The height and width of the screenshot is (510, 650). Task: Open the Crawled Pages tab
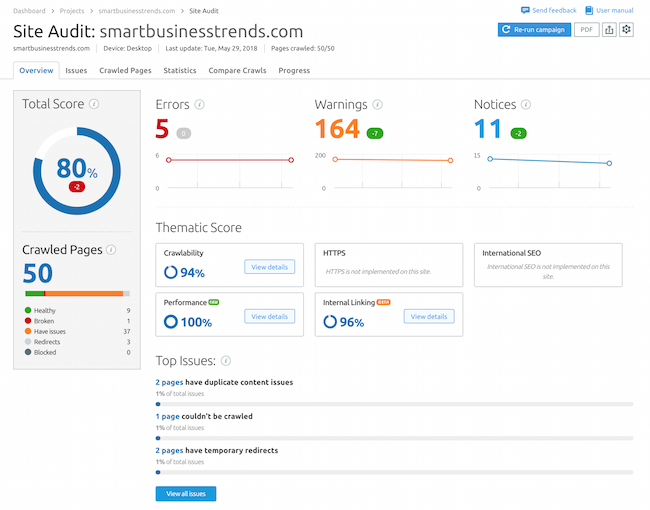click(125, 70)
